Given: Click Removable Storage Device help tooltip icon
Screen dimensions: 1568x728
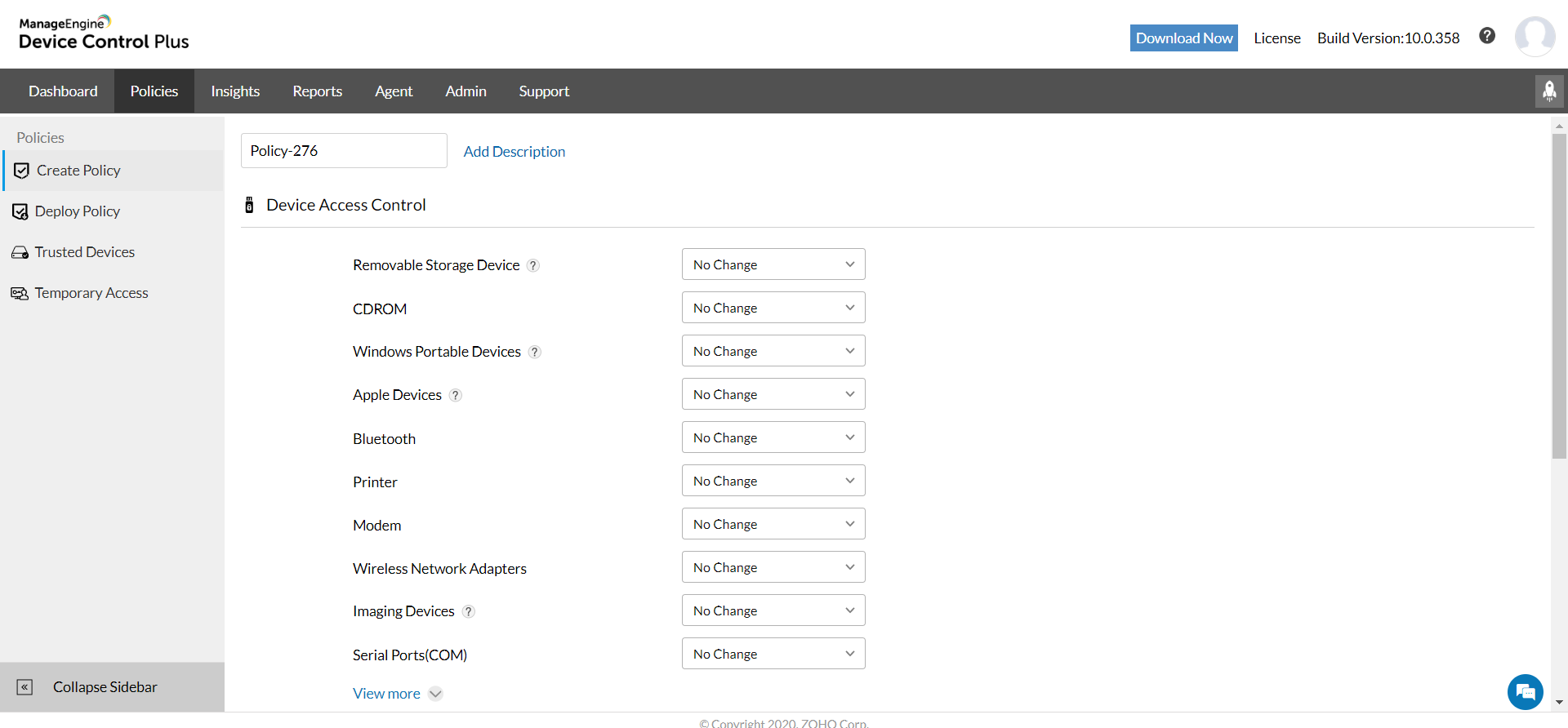Looking at the screenshot, I should (x=533, y=265).
